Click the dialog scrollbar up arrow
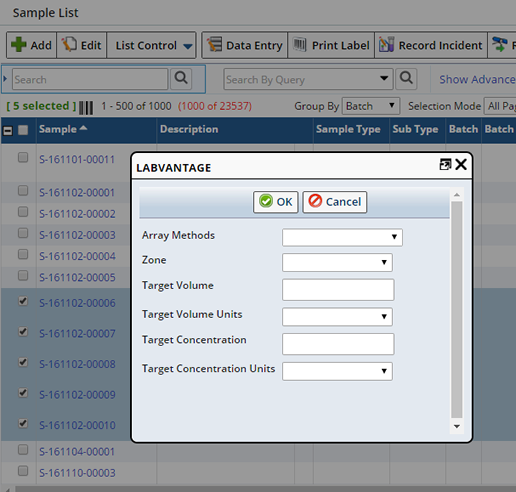This screenshot has height=492, width=516. [x=457, y=195]
